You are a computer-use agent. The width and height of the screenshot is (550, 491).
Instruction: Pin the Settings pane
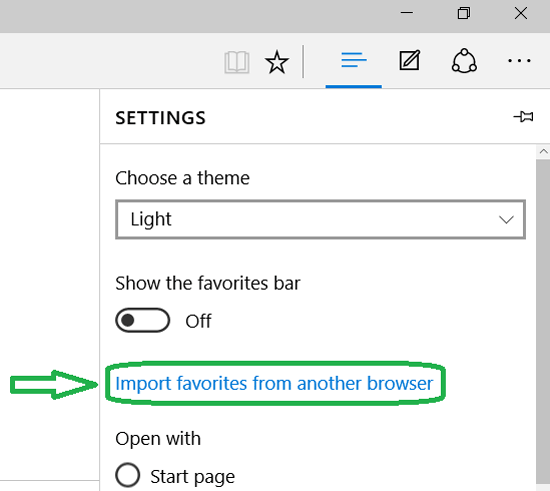click(523, 117)
